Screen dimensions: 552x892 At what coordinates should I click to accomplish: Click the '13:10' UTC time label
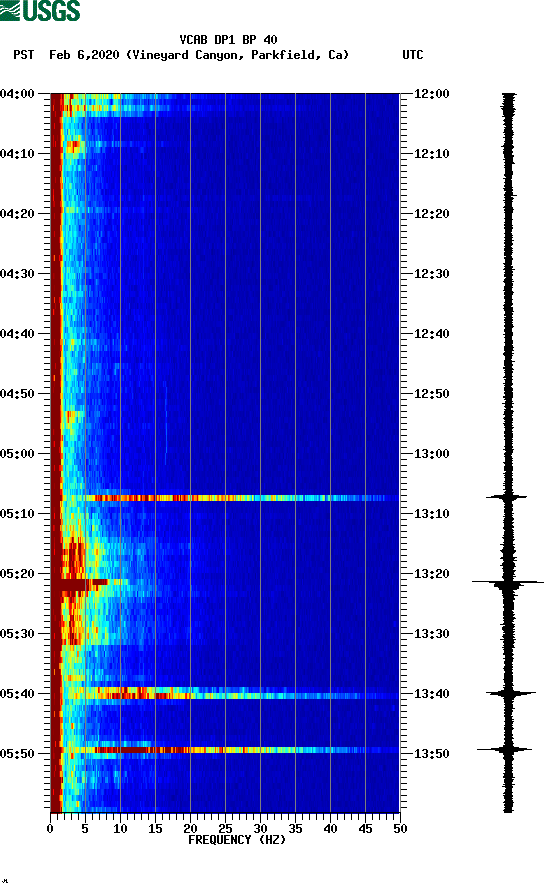click(431, 514)
